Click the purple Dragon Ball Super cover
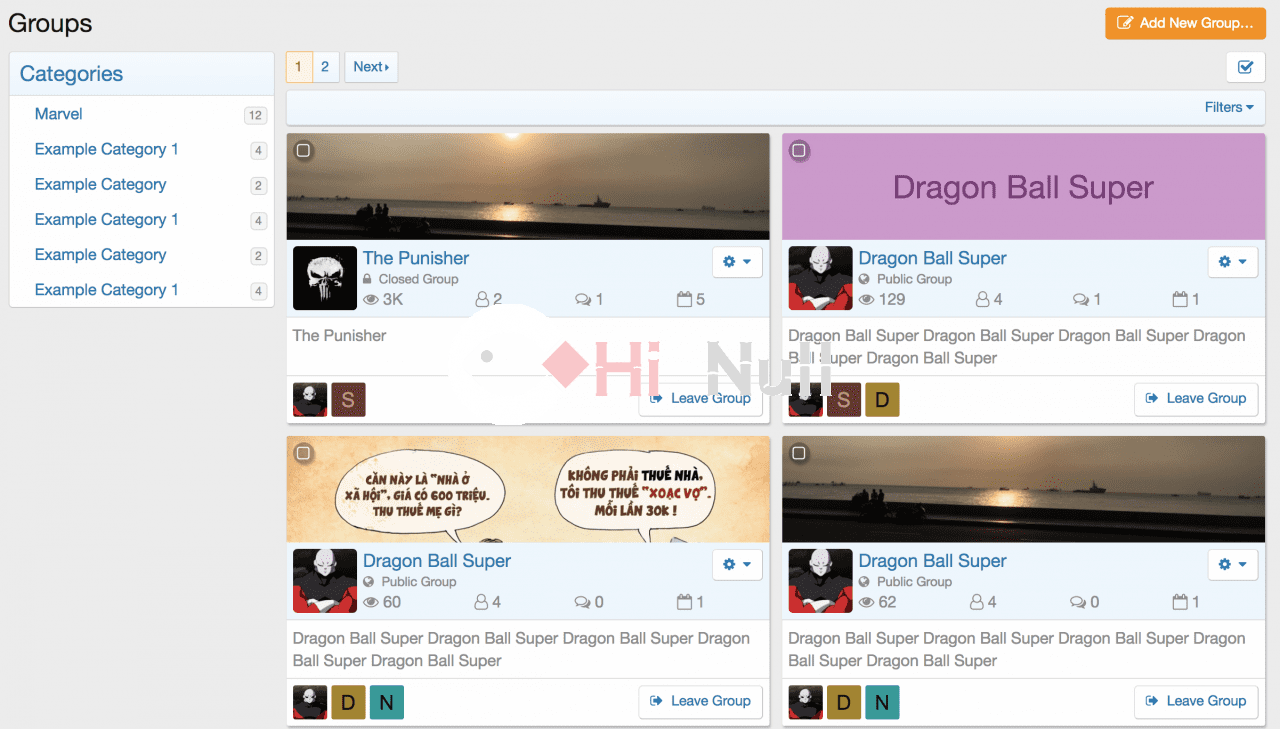This screenshot has width=1280, height=729. pos(1023,187)
